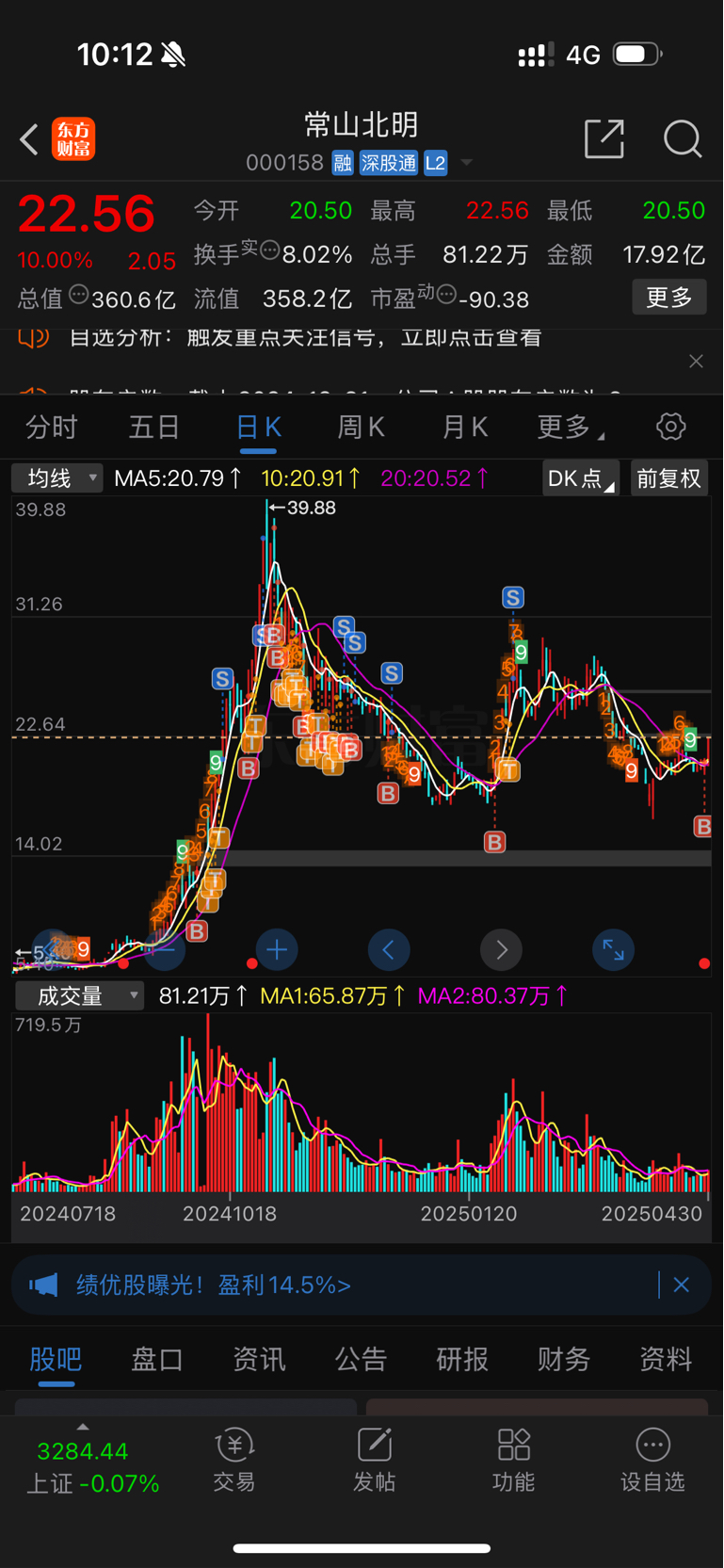Select the 公告 tab

(x=361, y=1359)
